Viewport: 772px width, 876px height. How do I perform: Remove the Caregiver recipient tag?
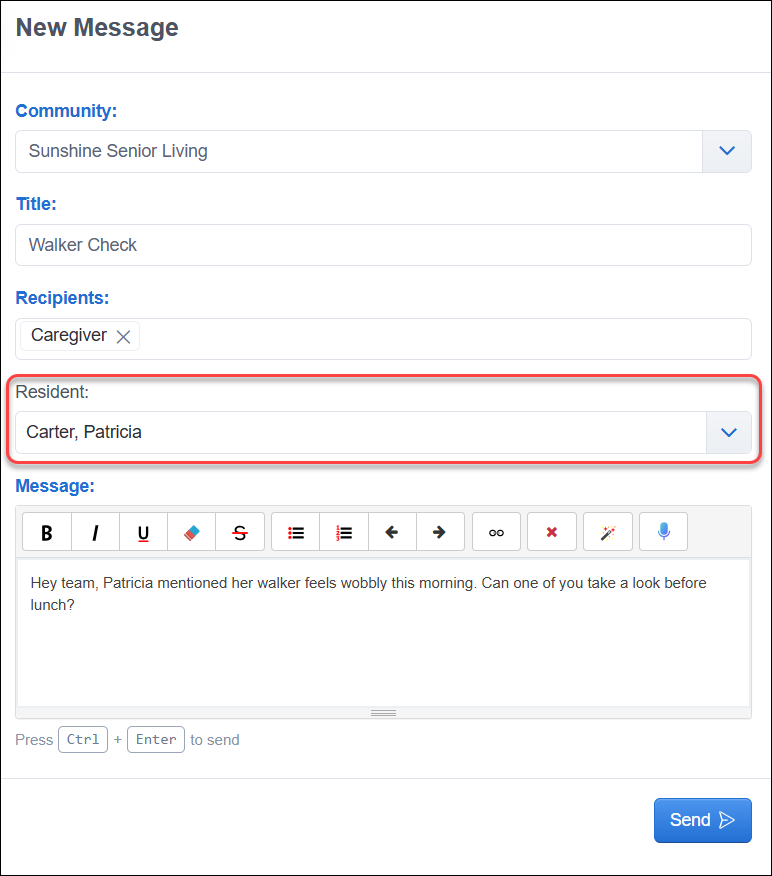coord(123,336)
